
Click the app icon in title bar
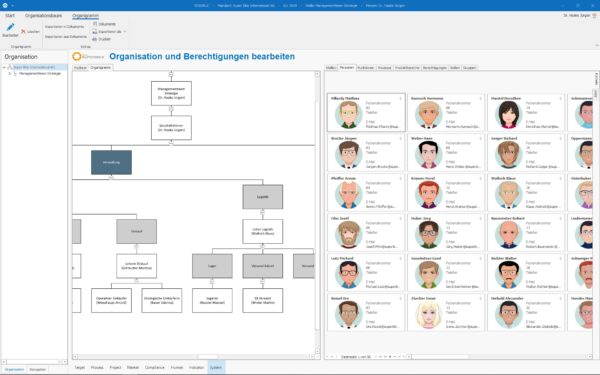(x=5, y=5)
